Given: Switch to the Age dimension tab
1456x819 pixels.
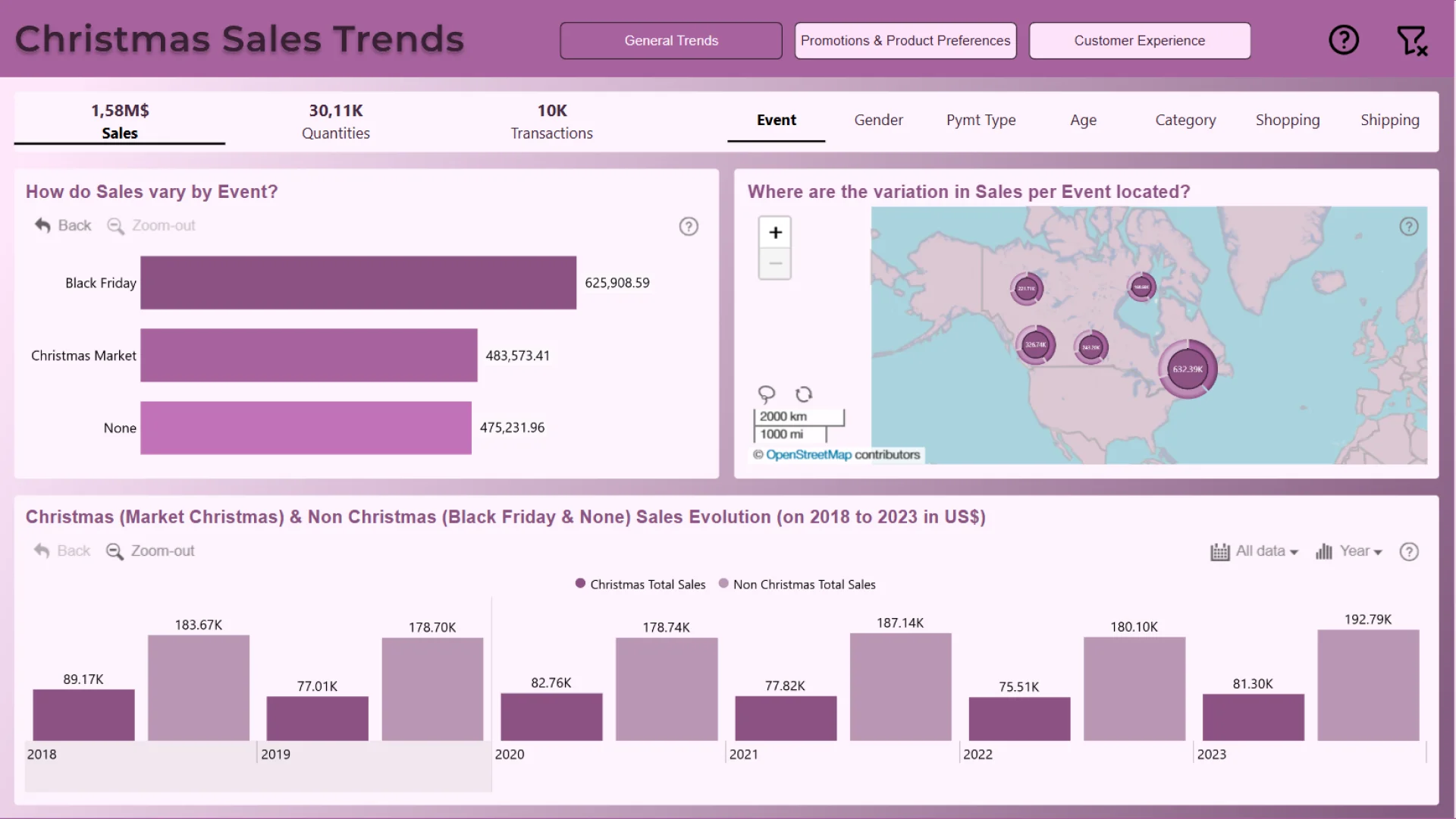Looking at the screenshot, I should coord(1083,120).
